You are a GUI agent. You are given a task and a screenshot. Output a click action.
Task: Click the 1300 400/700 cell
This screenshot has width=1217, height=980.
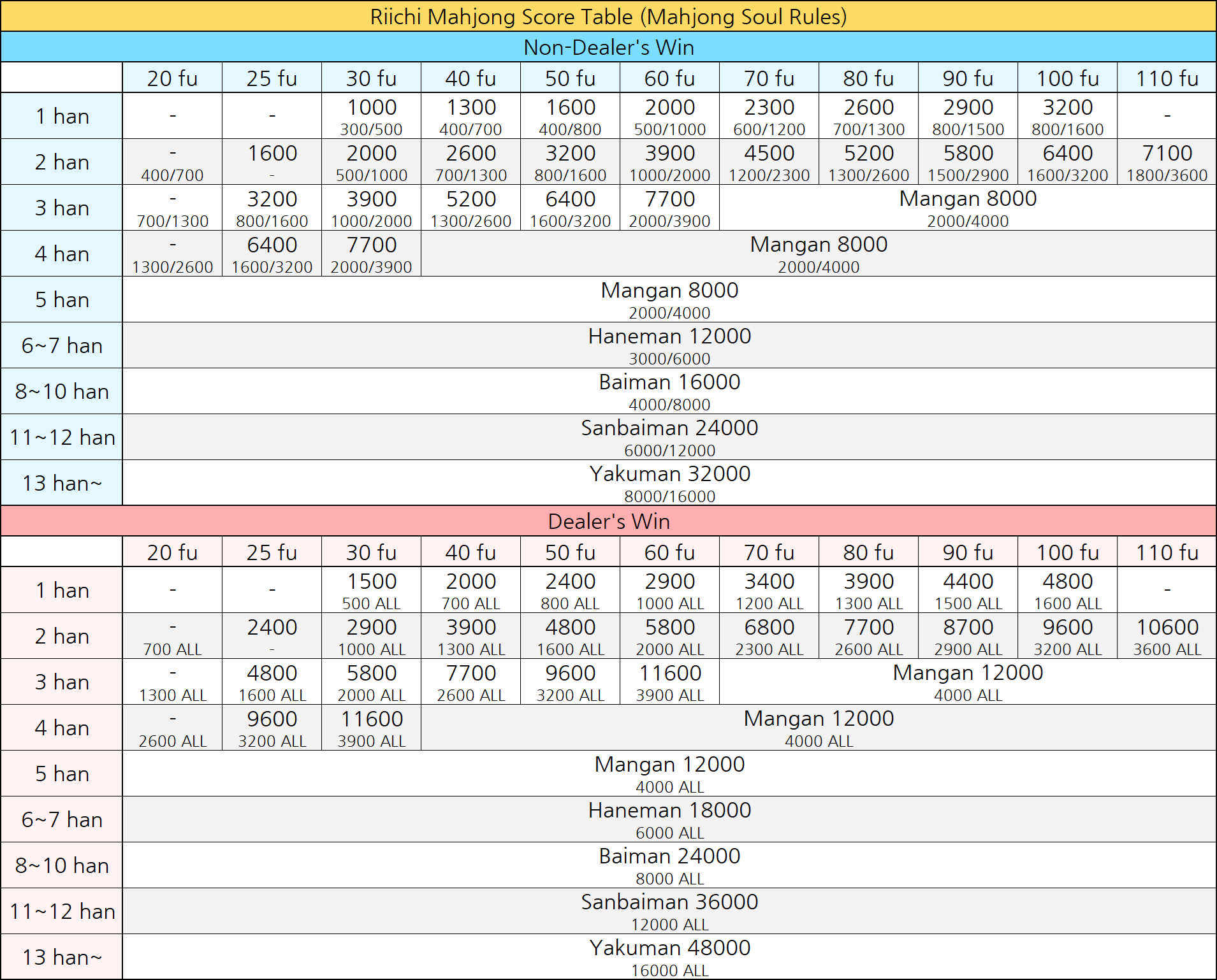pos(470,116)
